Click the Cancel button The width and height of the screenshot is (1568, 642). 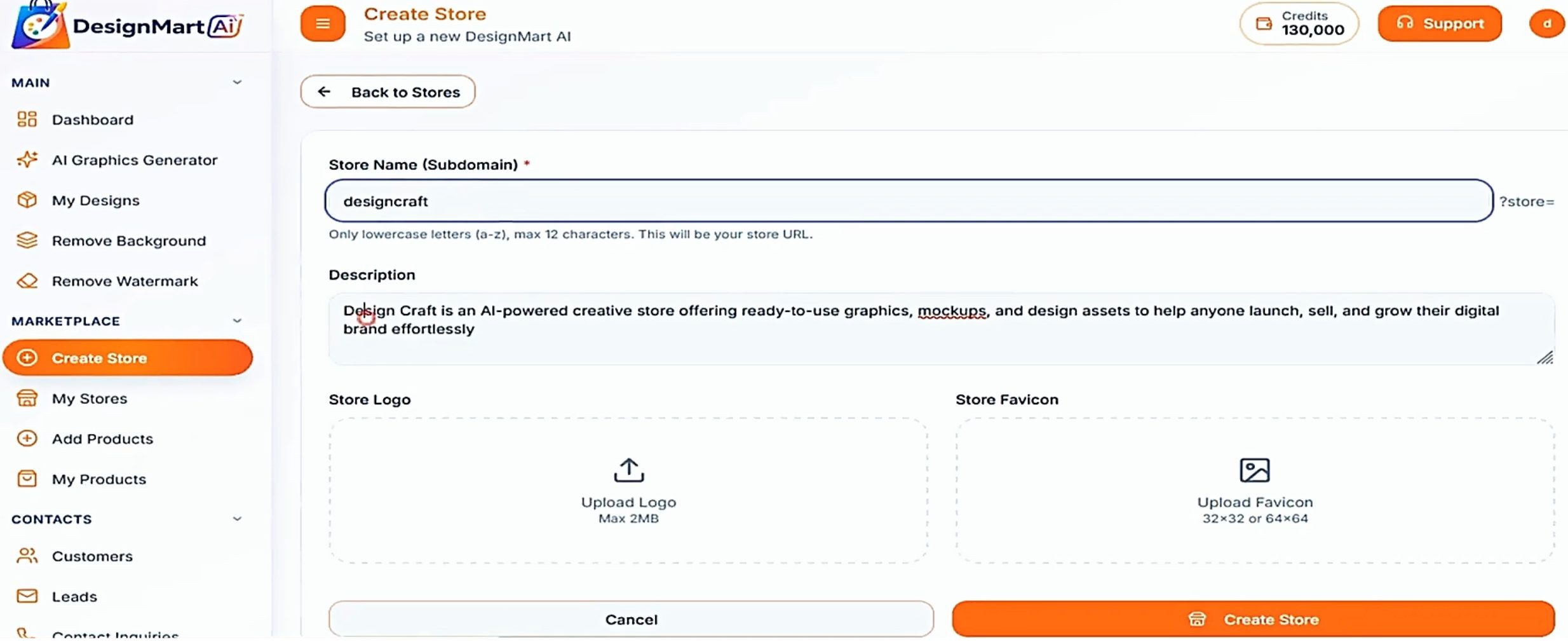pos(630,619)
